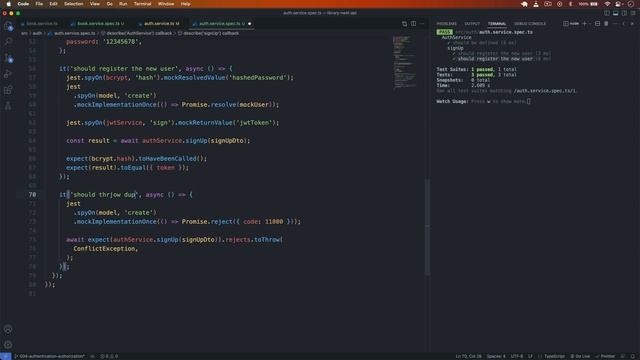This screenshot has width=640, height=360.
Task: Open the launch profile dropdown next to plus
Action: 590,24
